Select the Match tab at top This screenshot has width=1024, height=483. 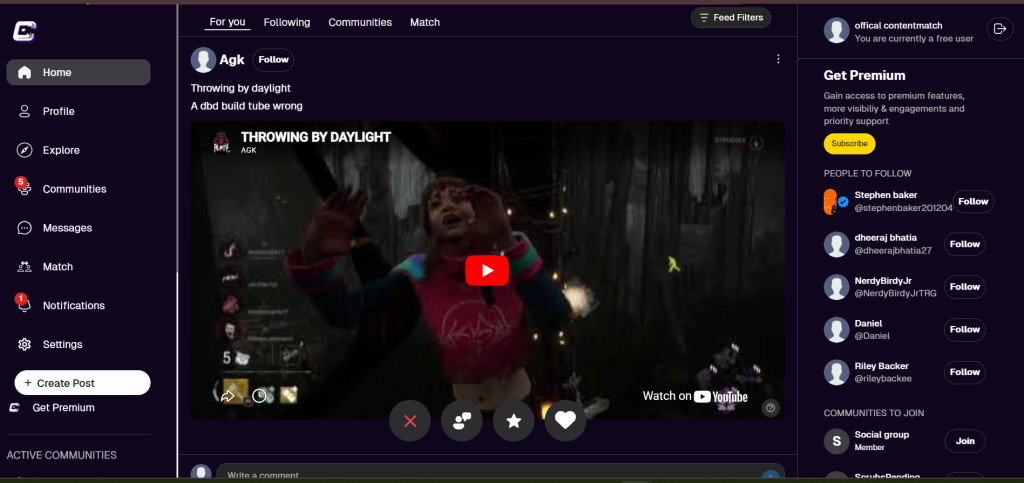(424, 22)
